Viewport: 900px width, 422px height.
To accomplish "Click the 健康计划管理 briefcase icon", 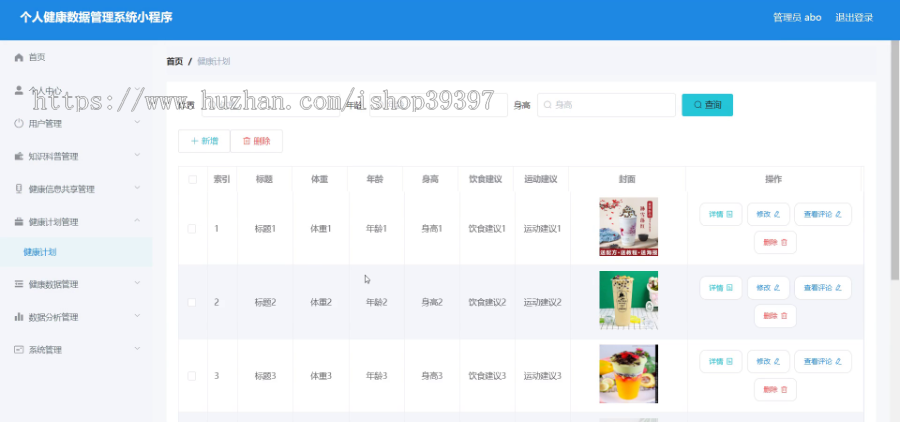I will tap(19, 222).
